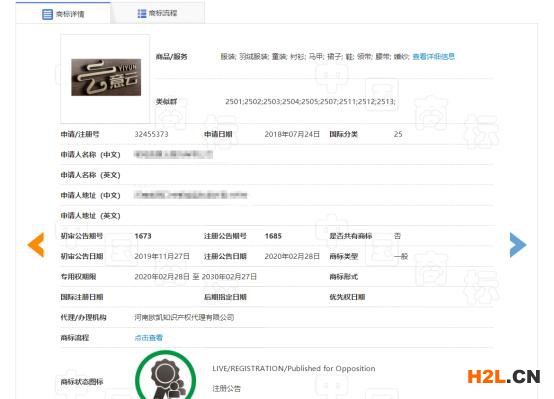554x399 pixels.
Task: Click the exclusive rights period dates
Action: click(195, 277)
